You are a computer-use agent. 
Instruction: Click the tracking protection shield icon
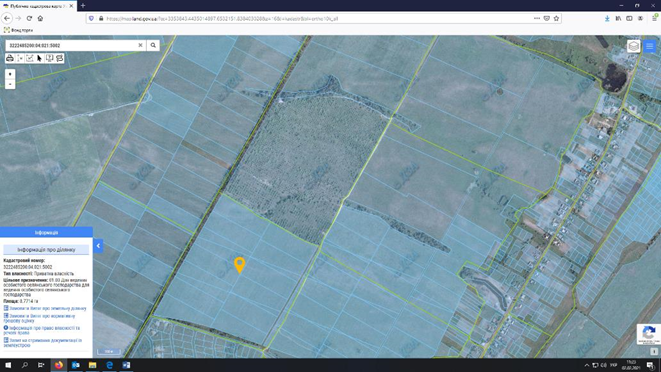pos(91,19)
